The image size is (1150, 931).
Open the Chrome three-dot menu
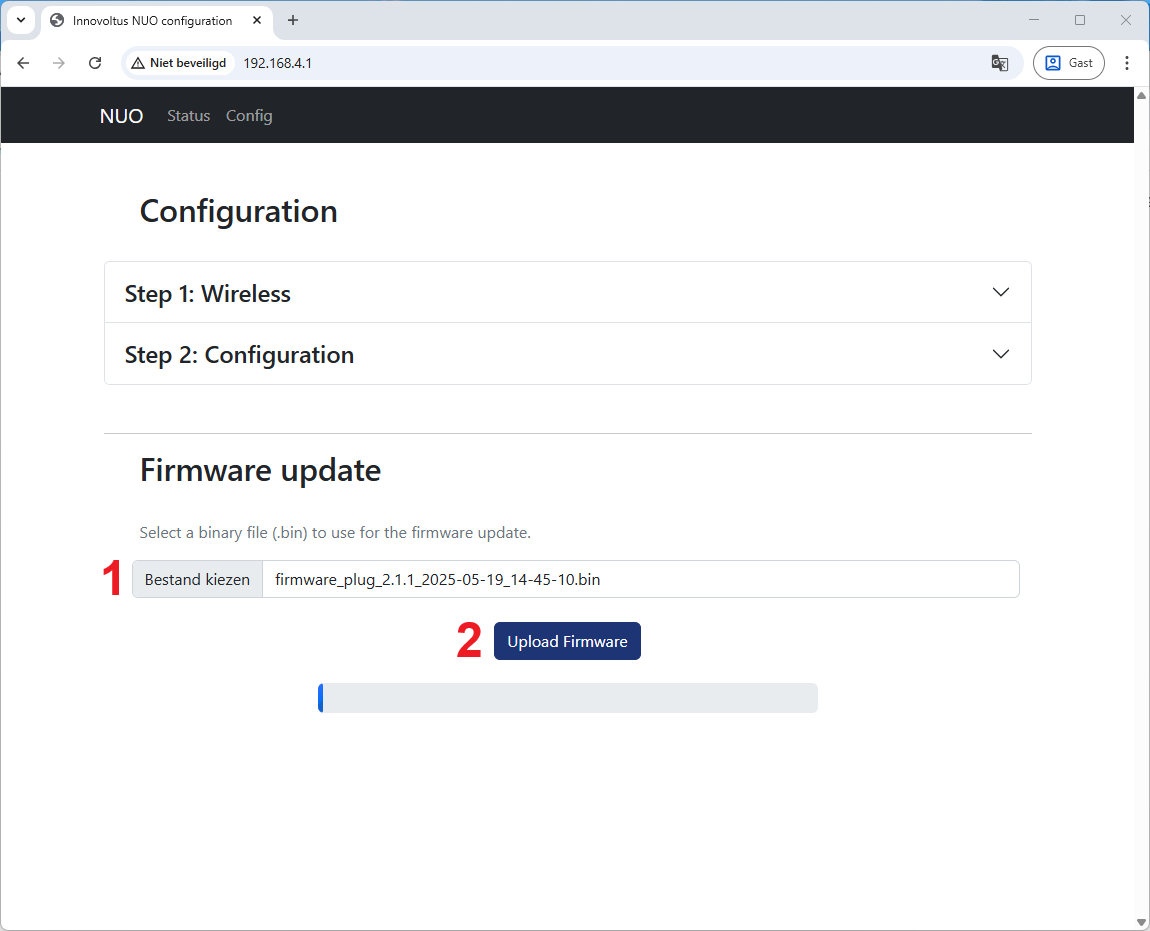(x=1127, y=63)
